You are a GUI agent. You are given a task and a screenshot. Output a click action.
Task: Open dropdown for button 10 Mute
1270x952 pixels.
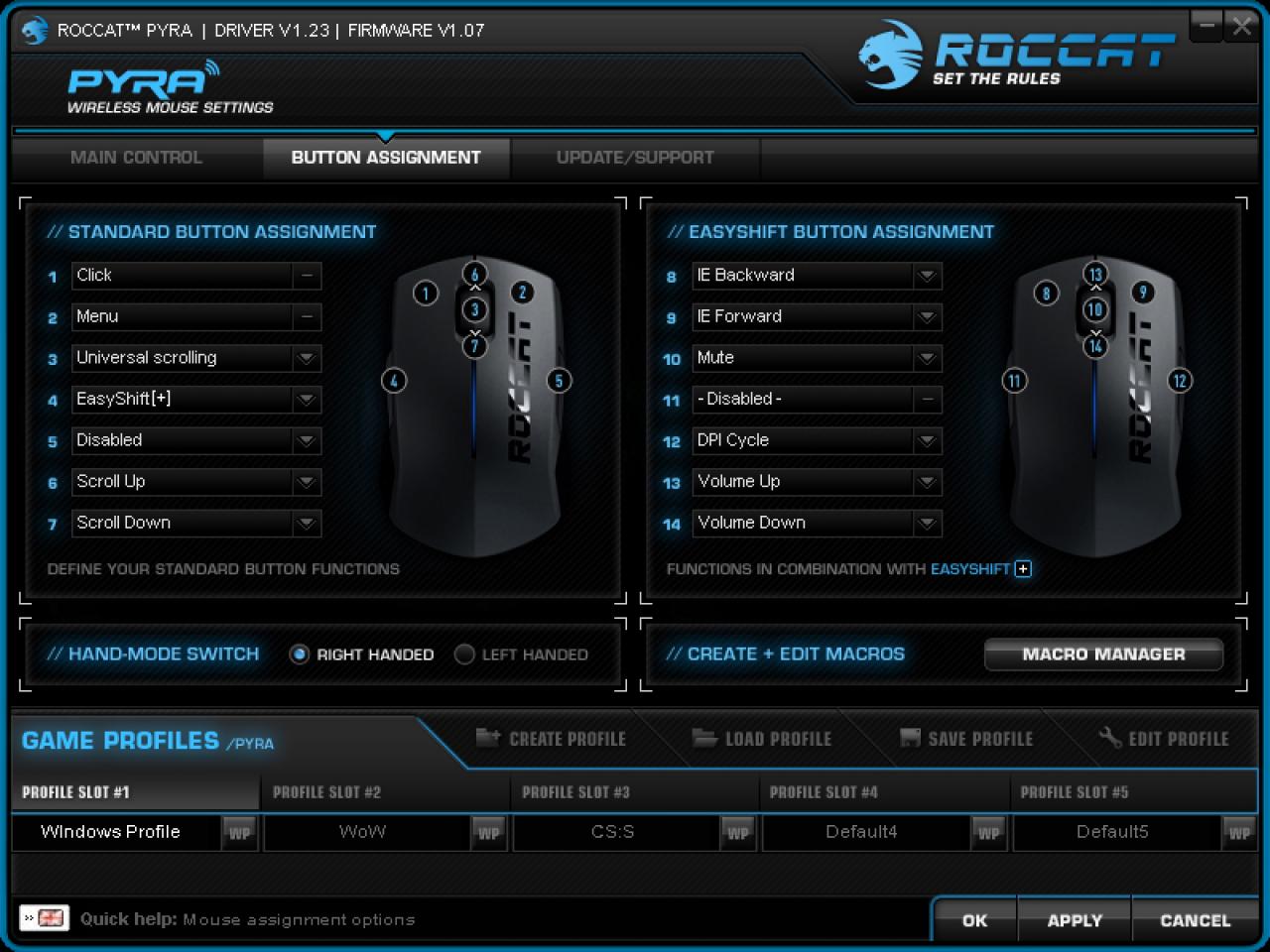point(927,358)
